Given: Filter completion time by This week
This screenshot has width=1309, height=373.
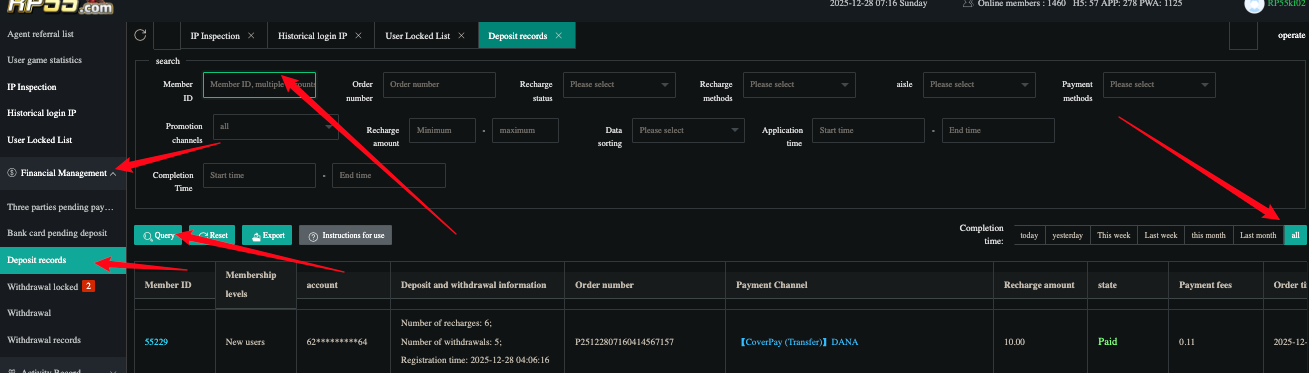Looking at the screenshot, I should [x=1114, y=235].
